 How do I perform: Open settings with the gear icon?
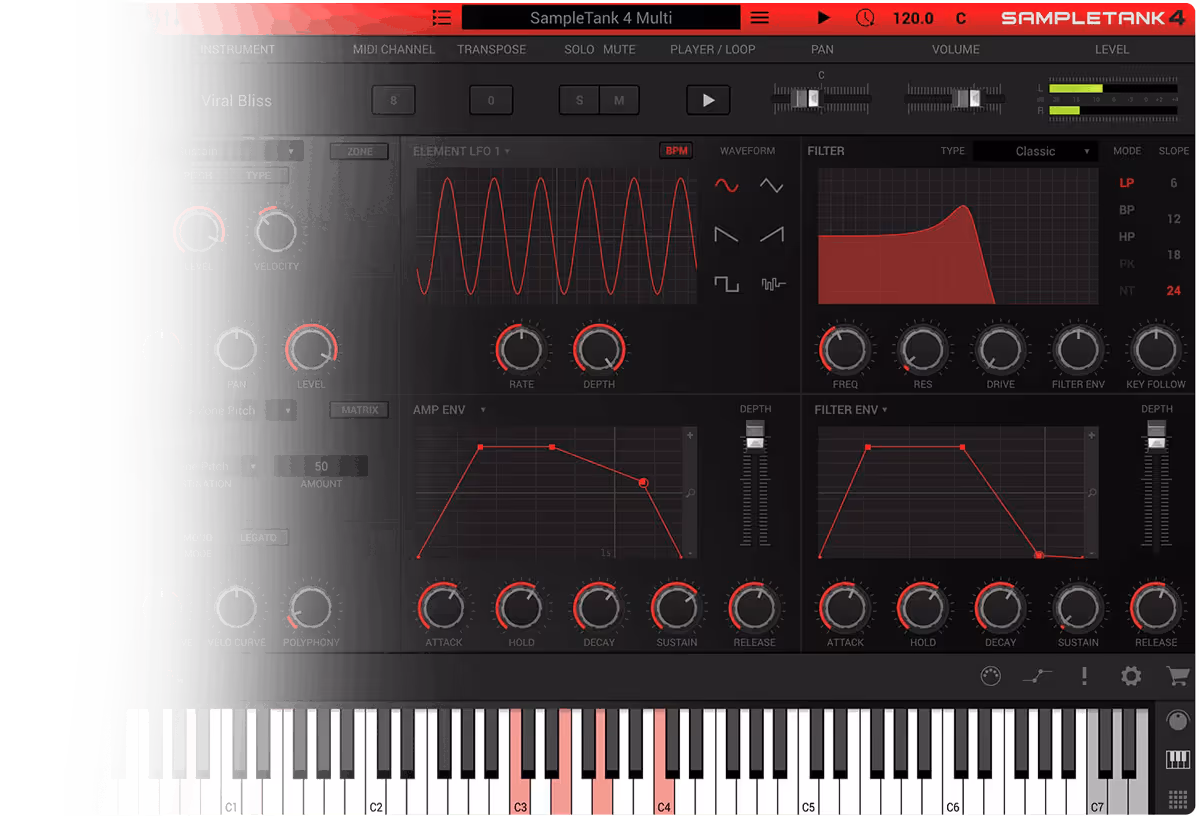tap(1131, 677)
